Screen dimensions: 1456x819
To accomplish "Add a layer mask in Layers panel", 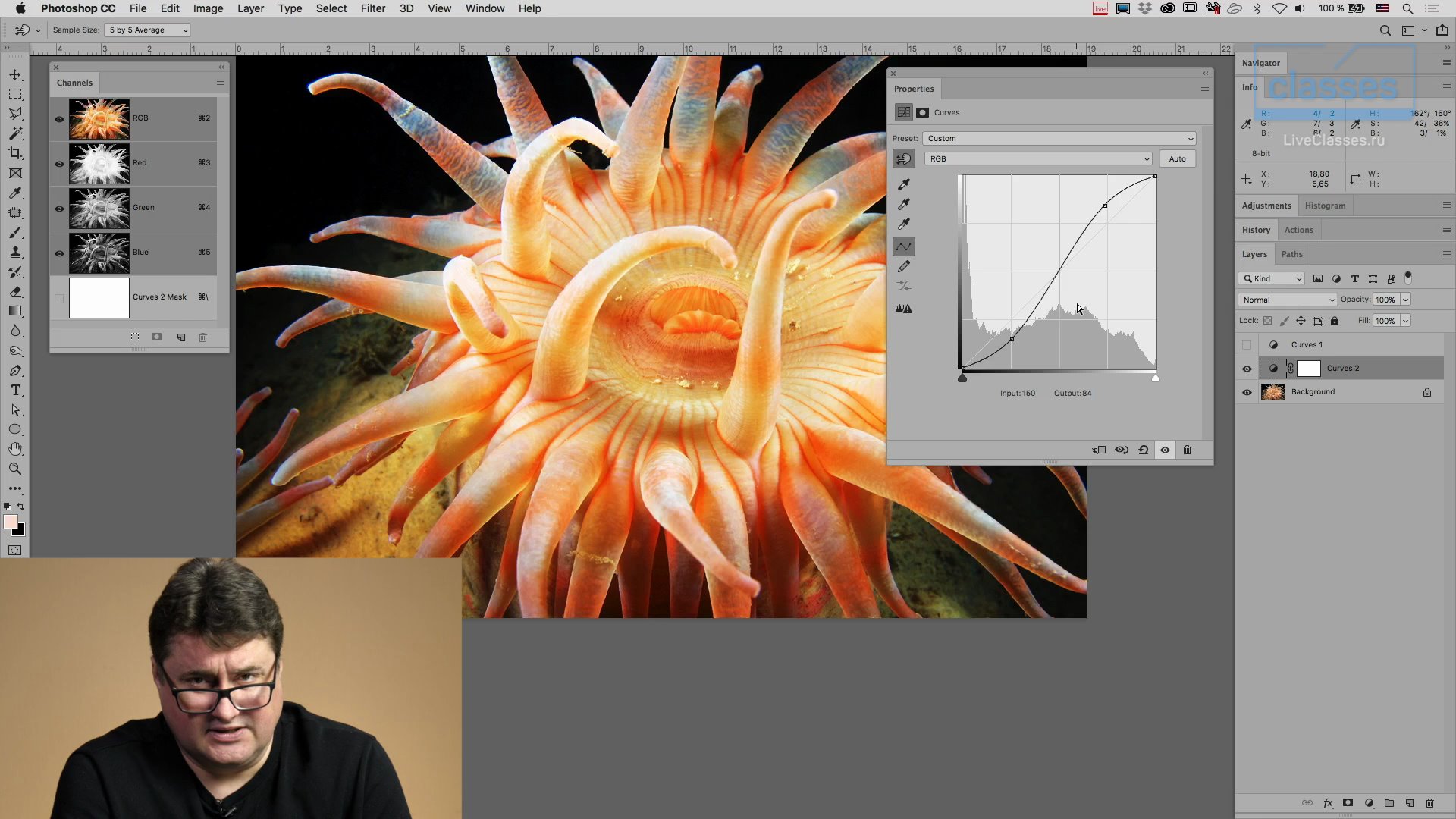I will point(1348,803).
